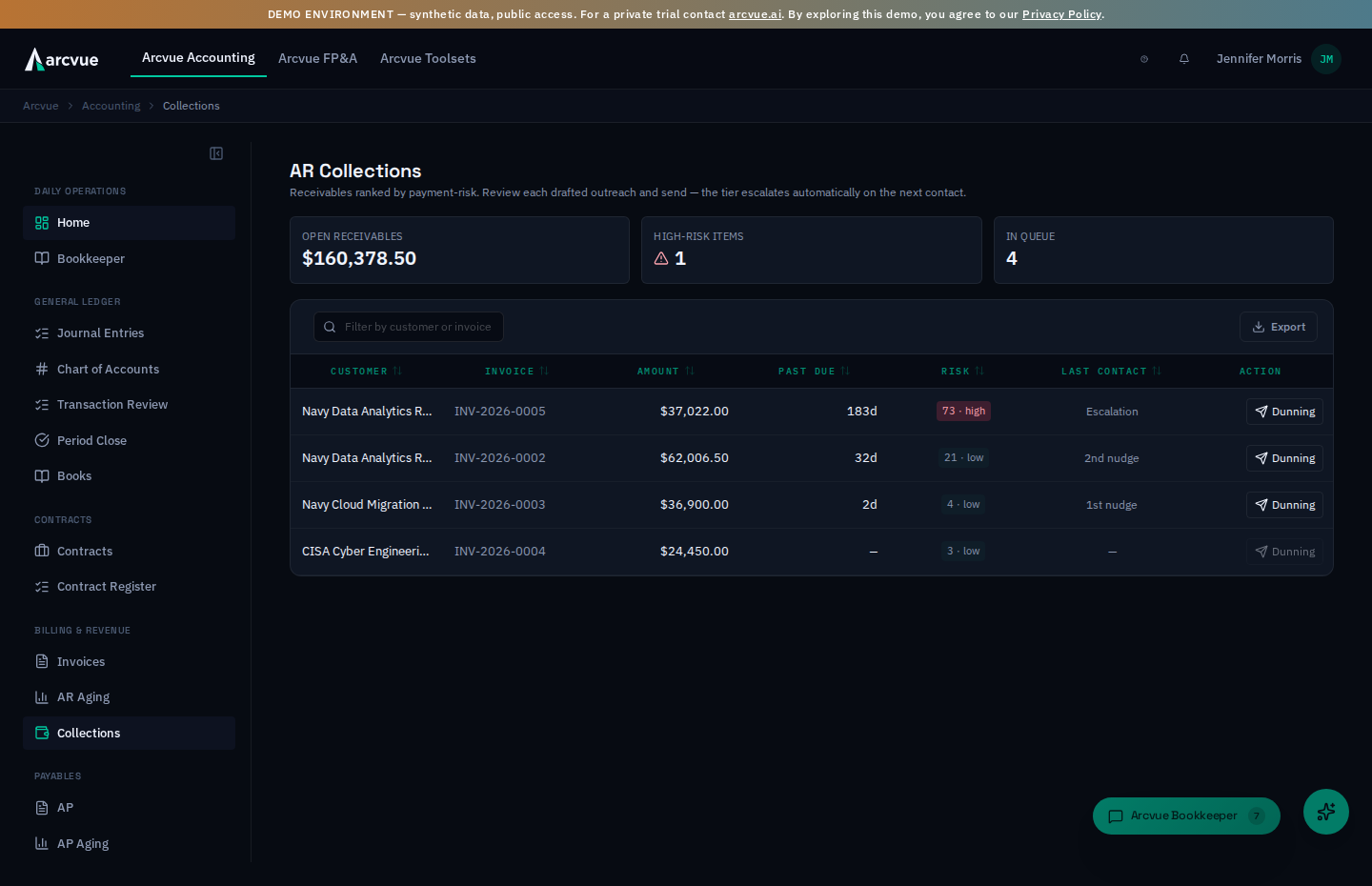The width and height of the screenshot is (1372, 886).
Task: Switch to Arcvue FP&A tab
Action: click(317, 59)
